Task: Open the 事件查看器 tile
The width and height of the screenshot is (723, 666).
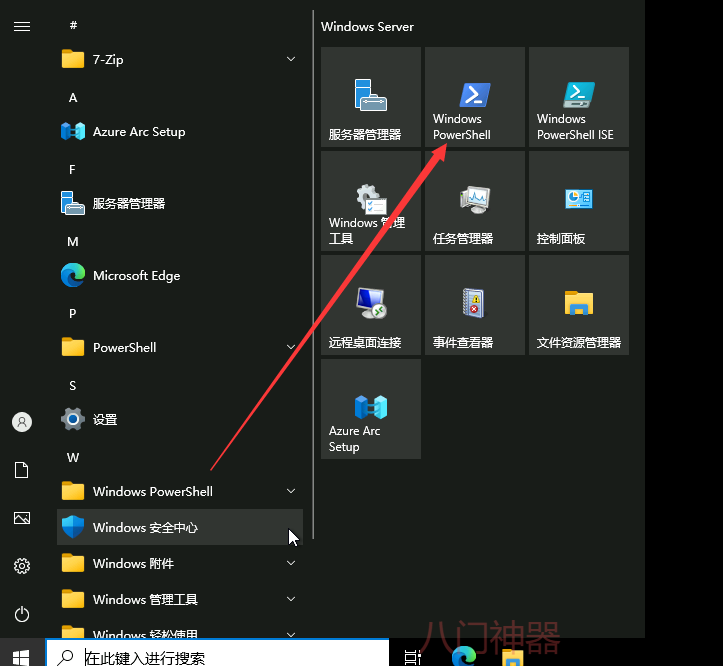Action: [x=474, y=305]
